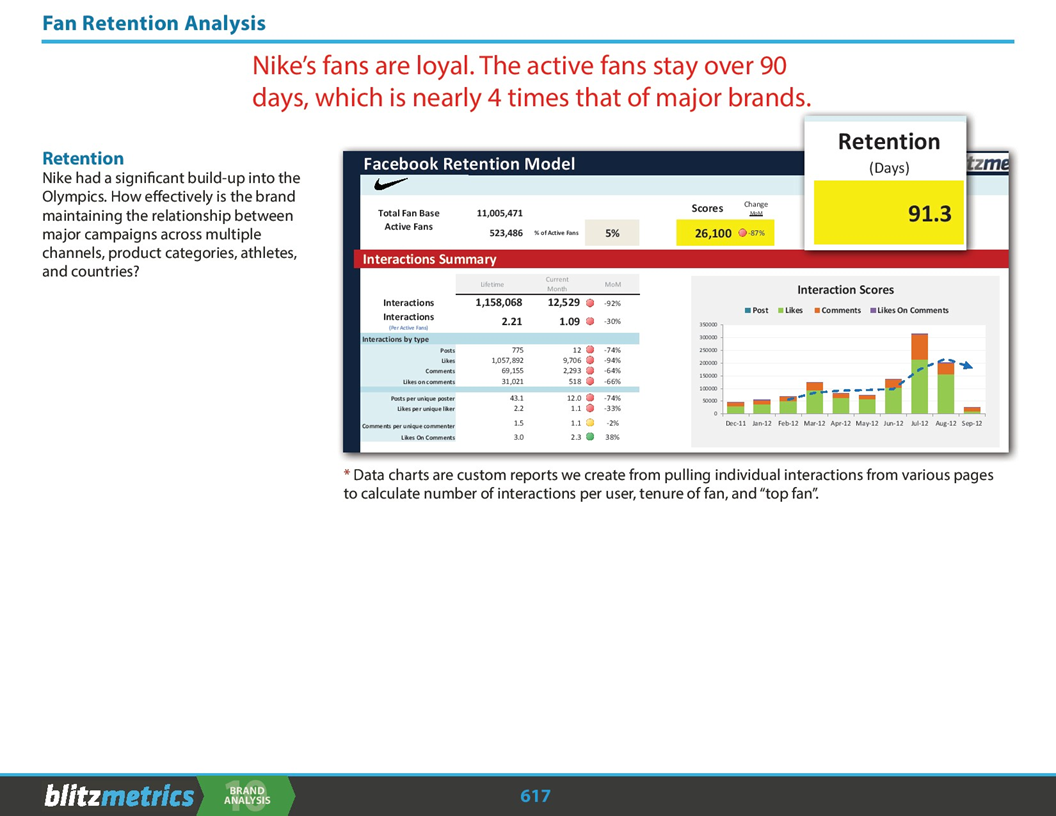Select Likes On Comments legend entry
The height and width of the screenshot is (816, 1056).
[909, 310]
